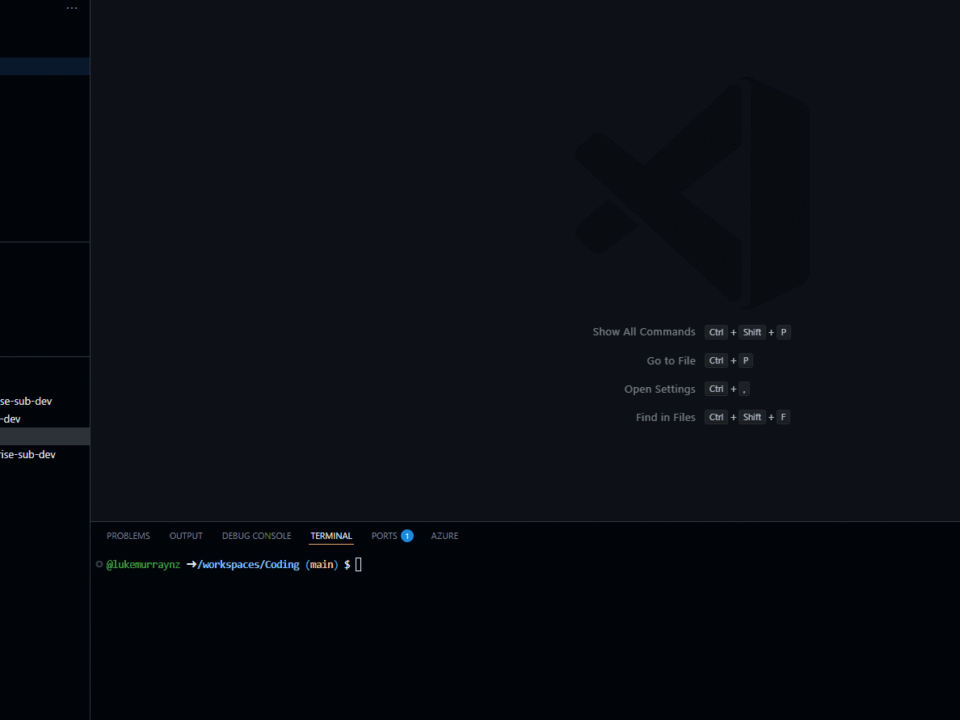Open the OUTPUT panel tab
Image resolution: width=960 pixels, height=720 pixels.
pyautogui.click(x=186, y=536)
